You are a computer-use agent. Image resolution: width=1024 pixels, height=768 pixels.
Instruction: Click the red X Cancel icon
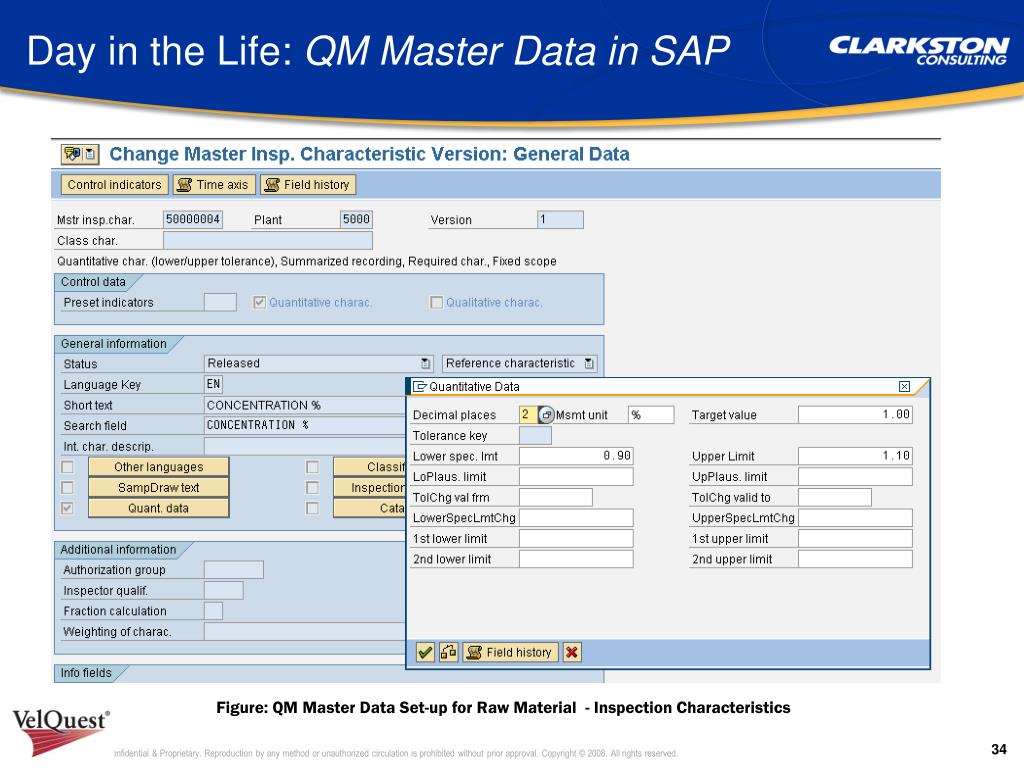click(x=571, y=652)
